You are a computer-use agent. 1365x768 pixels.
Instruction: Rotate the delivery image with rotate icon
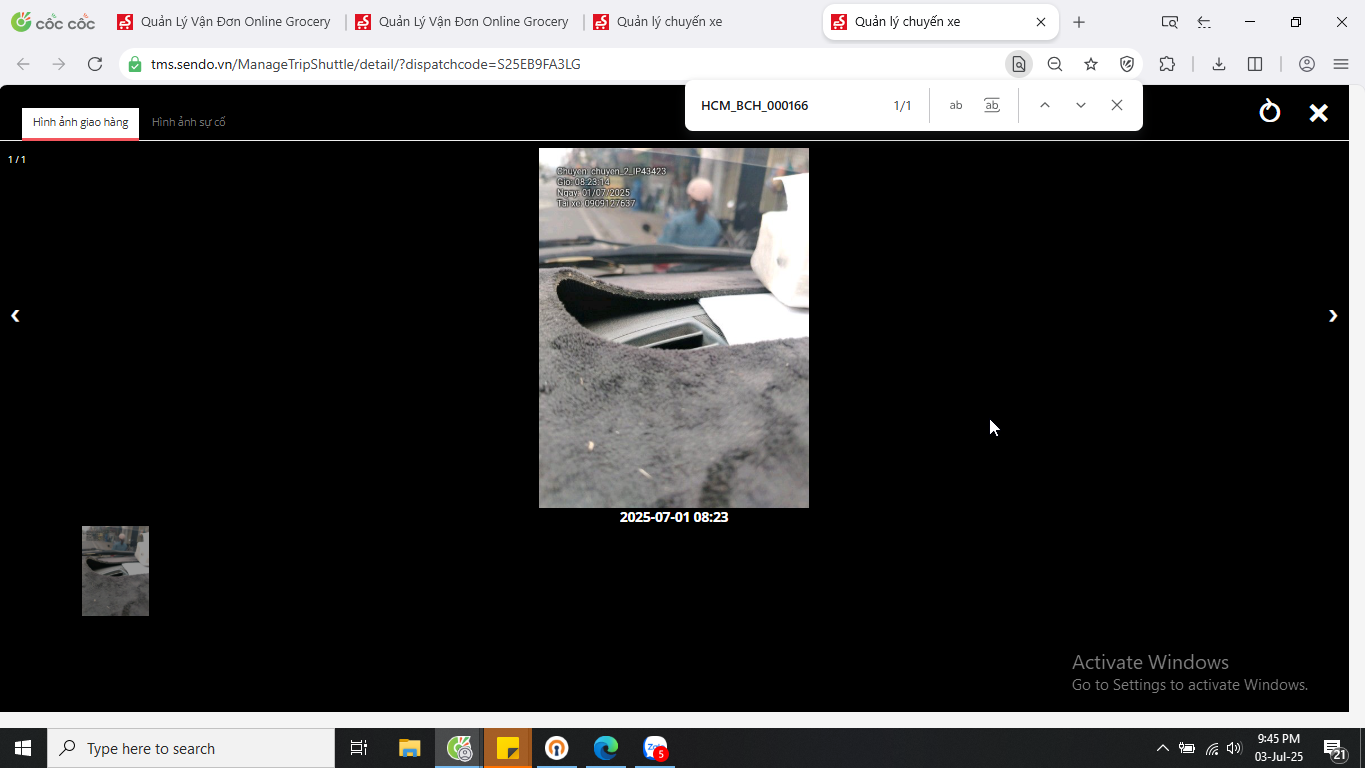pos(1269,111)
